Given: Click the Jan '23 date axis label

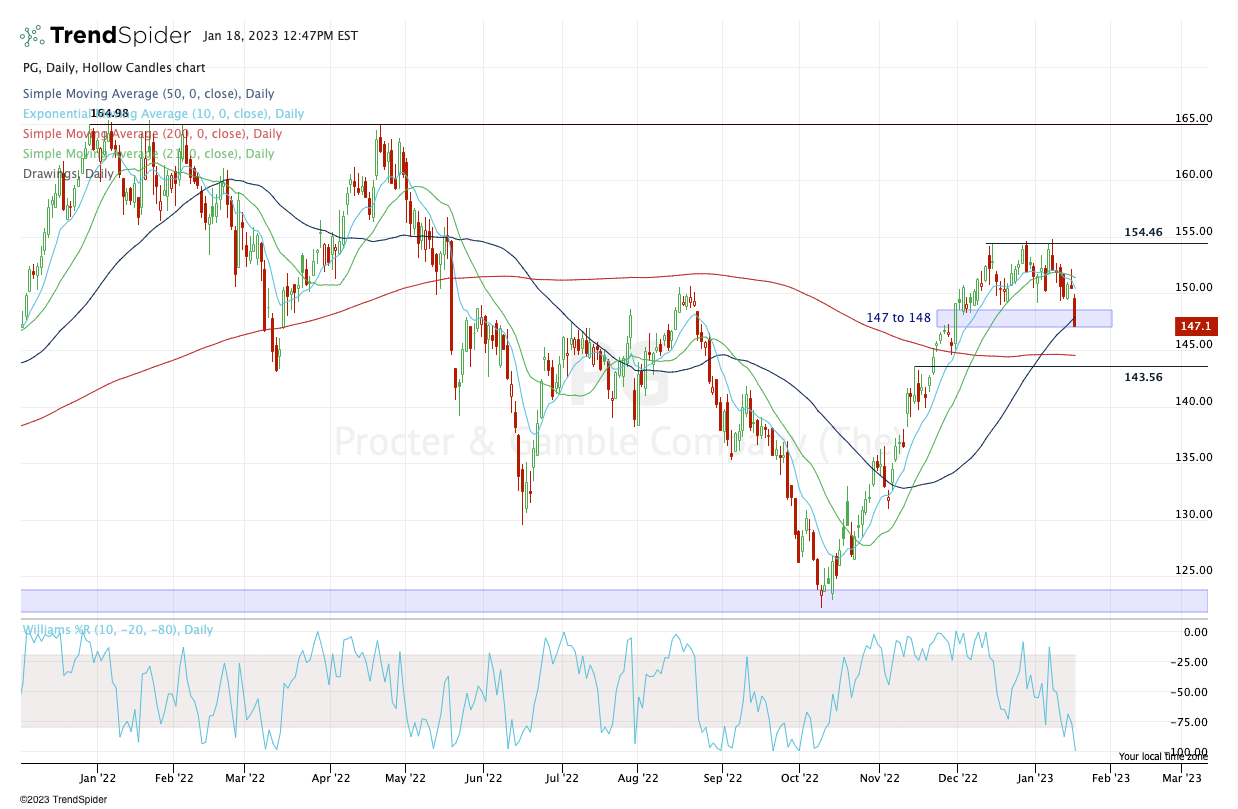Looking at the screenshot, I should (x=1034, y=776).
